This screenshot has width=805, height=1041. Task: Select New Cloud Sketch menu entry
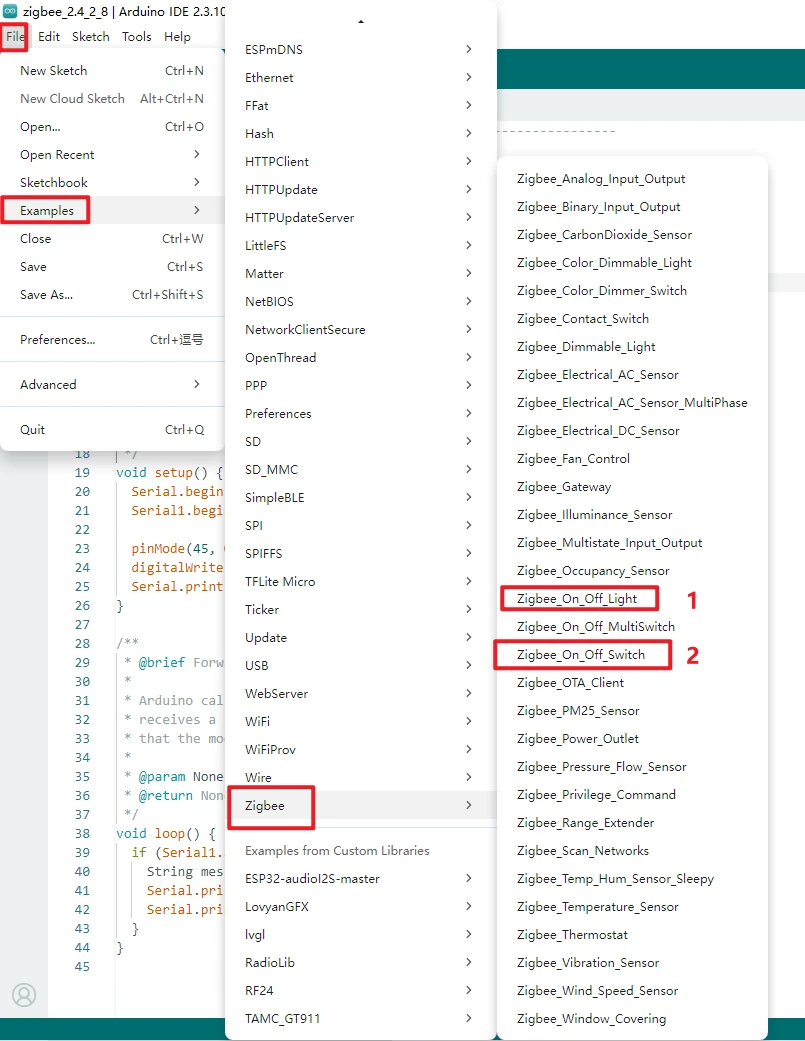[x=112, y=98]
